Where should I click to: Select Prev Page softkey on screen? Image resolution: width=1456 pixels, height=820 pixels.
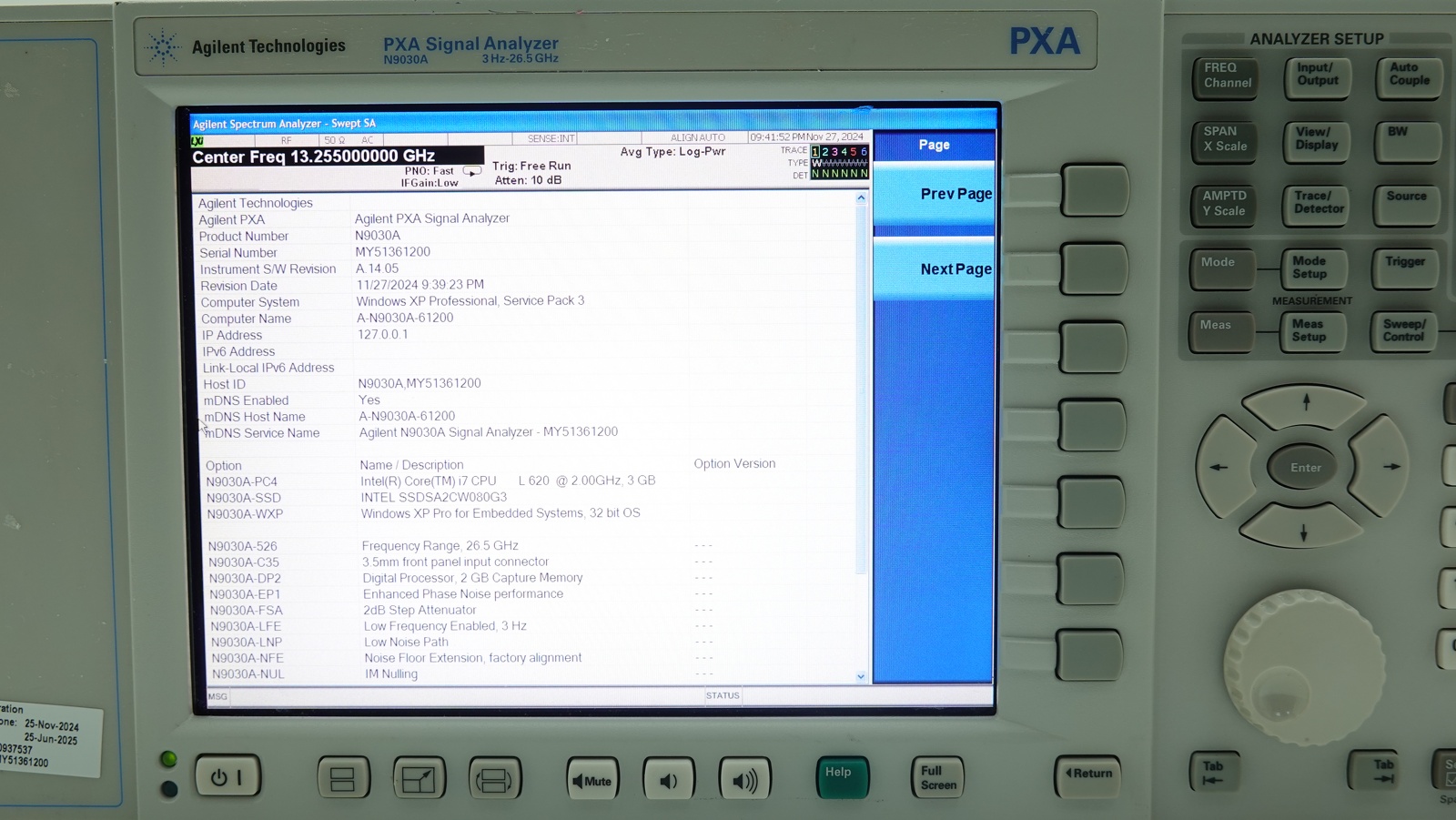coord(934,194)
